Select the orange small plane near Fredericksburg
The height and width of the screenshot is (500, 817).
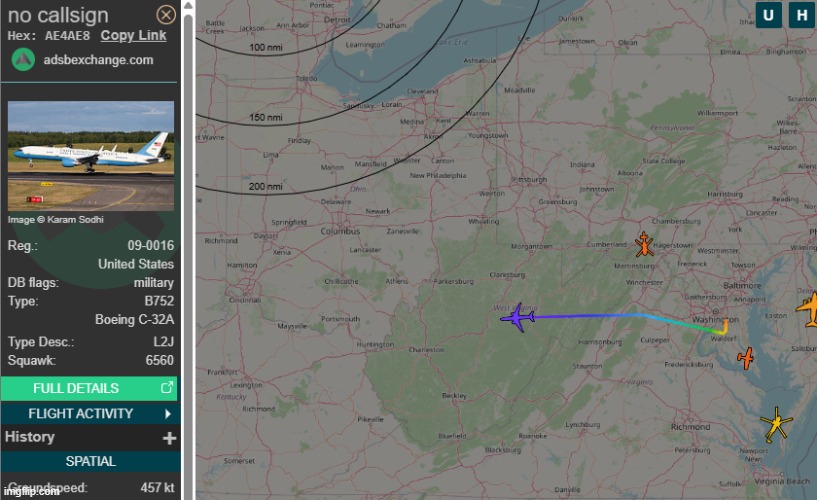(x=746, y=358)
